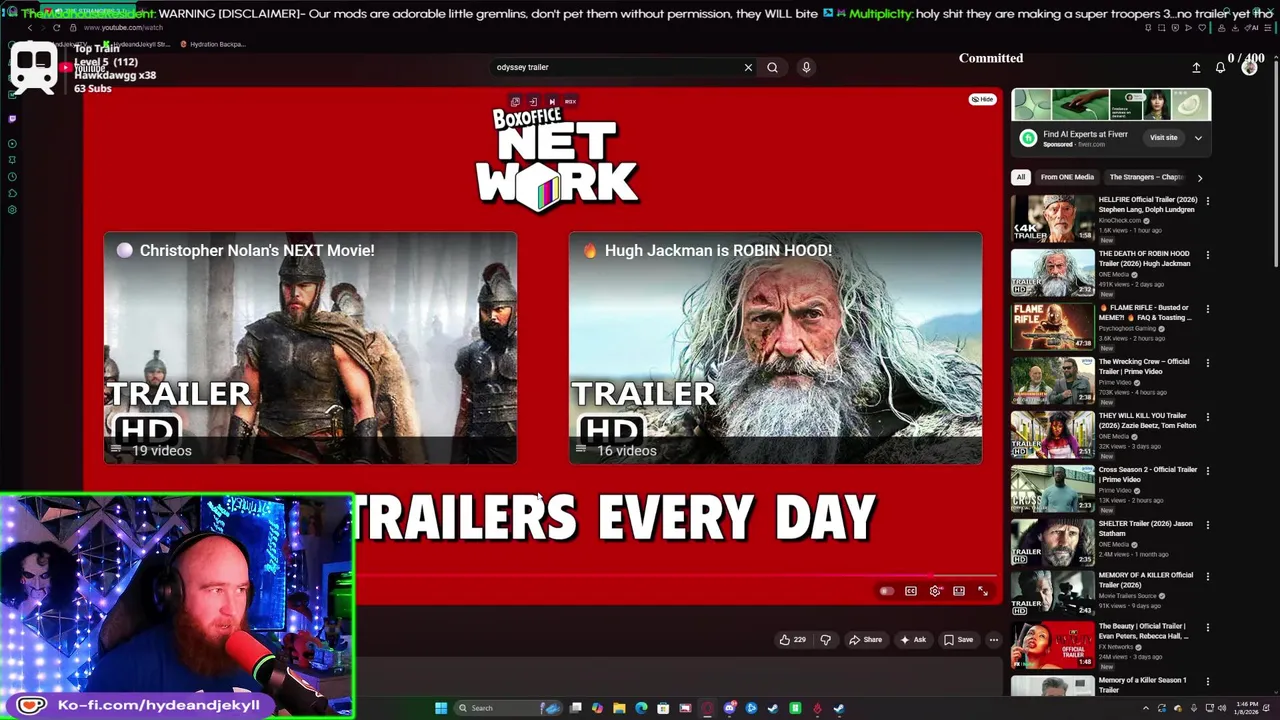Screen dimensions: 1280x720
Task: Toggle the autoplay switch in the player
Action: 886,591
